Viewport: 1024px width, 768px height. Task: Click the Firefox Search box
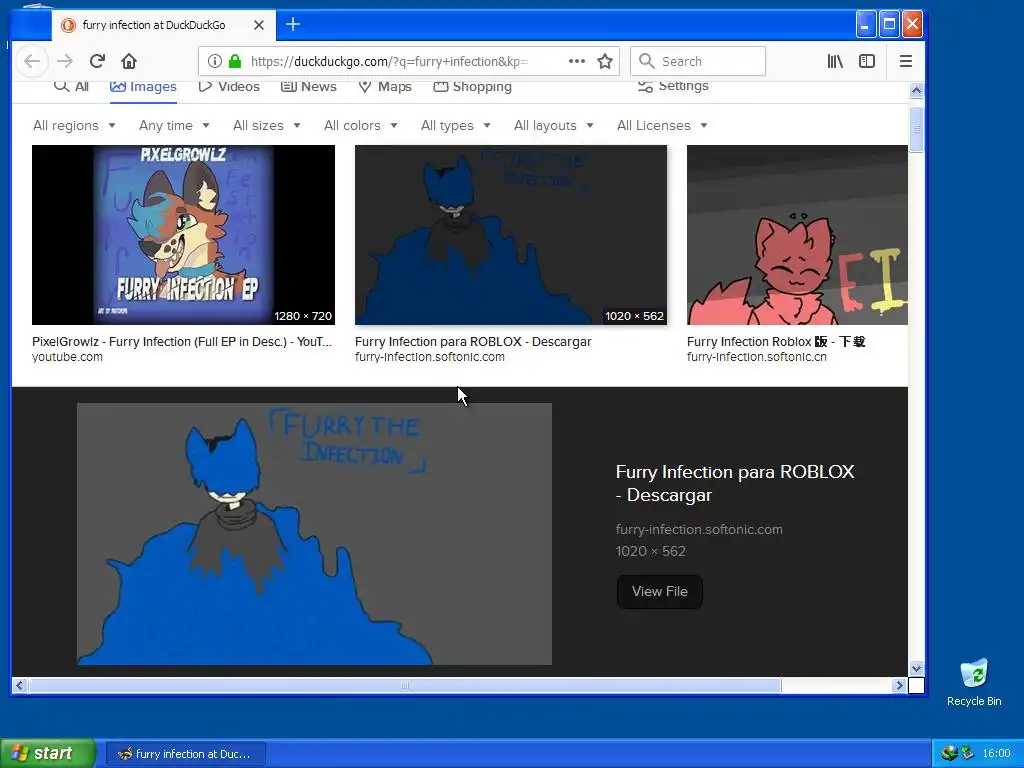697,61
